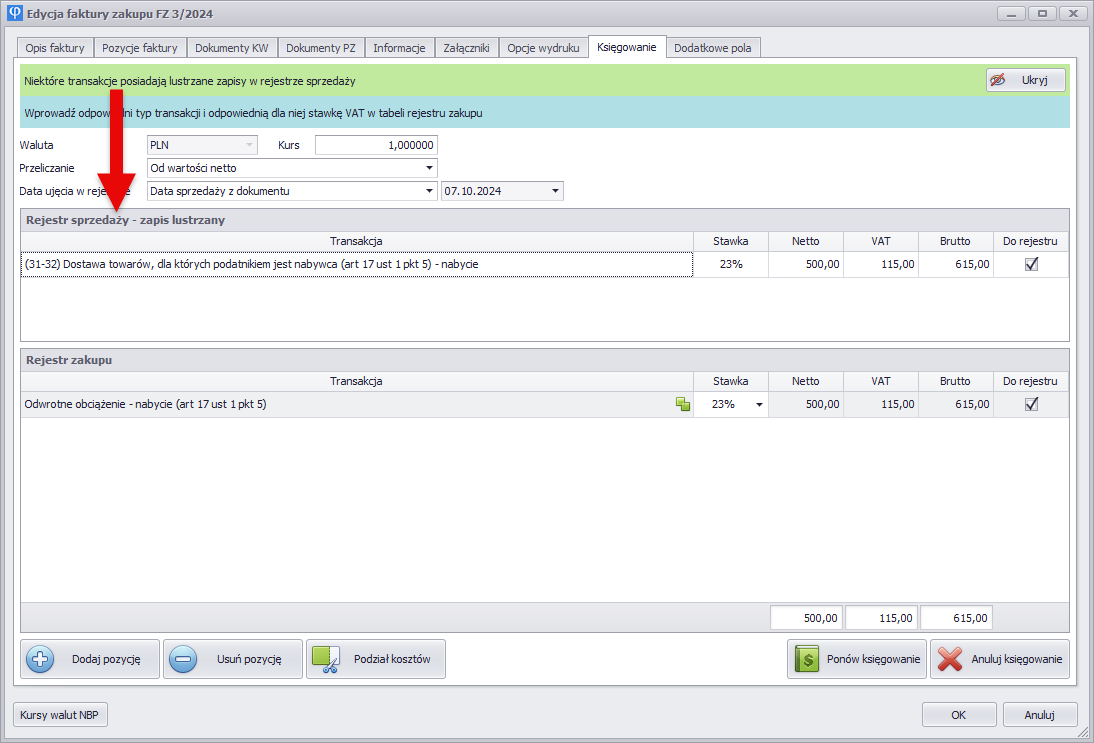This screenshot has width=1094, height=743.
Task: Click the minus icon on Usuń pozycję
Action: [183, 660]
